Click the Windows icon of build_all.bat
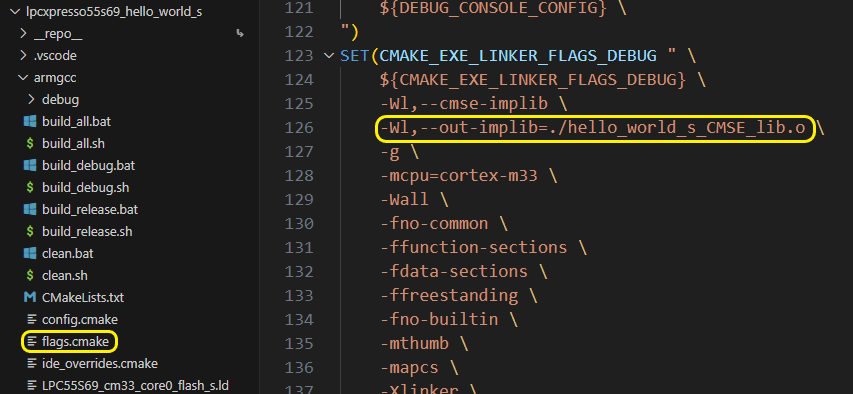This screenshot has height=394, width=853. pos(30,121)
